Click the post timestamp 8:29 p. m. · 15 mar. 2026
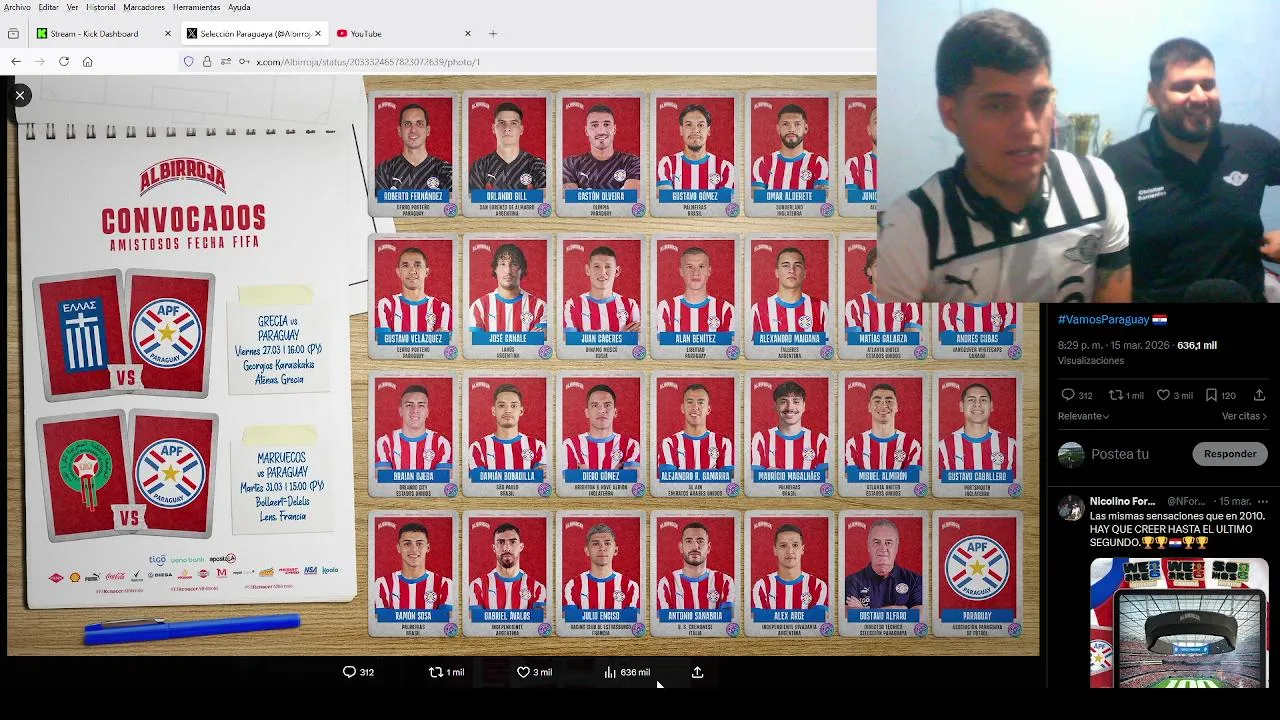 (1114, 345)
